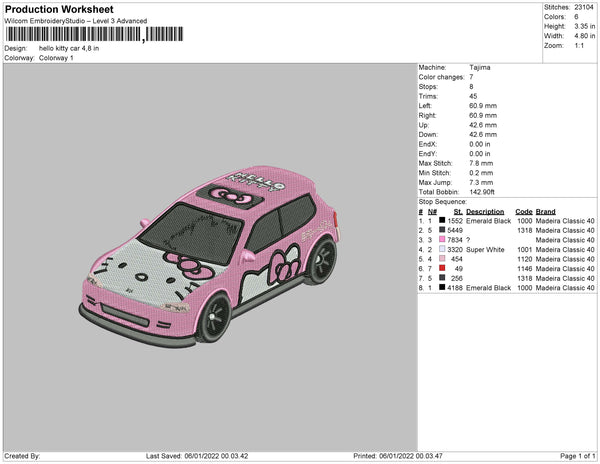Click the 'Left:' measurement label
600x464 pixels.
click(425, 106)
